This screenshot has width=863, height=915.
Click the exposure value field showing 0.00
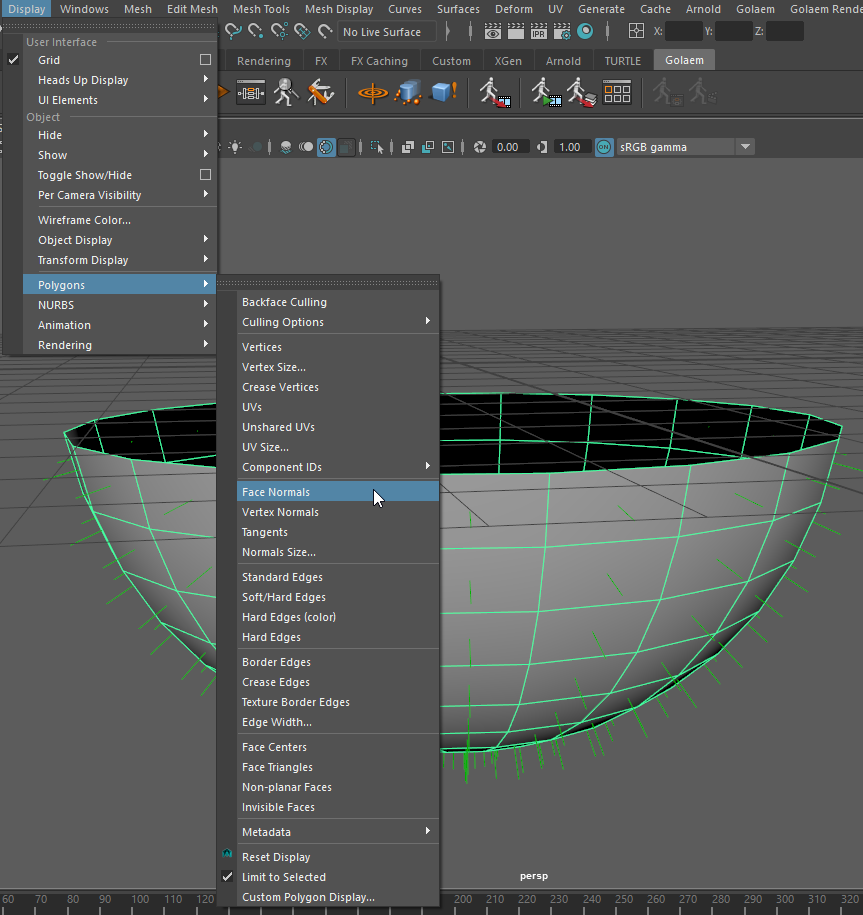click(x=507, y=147)
